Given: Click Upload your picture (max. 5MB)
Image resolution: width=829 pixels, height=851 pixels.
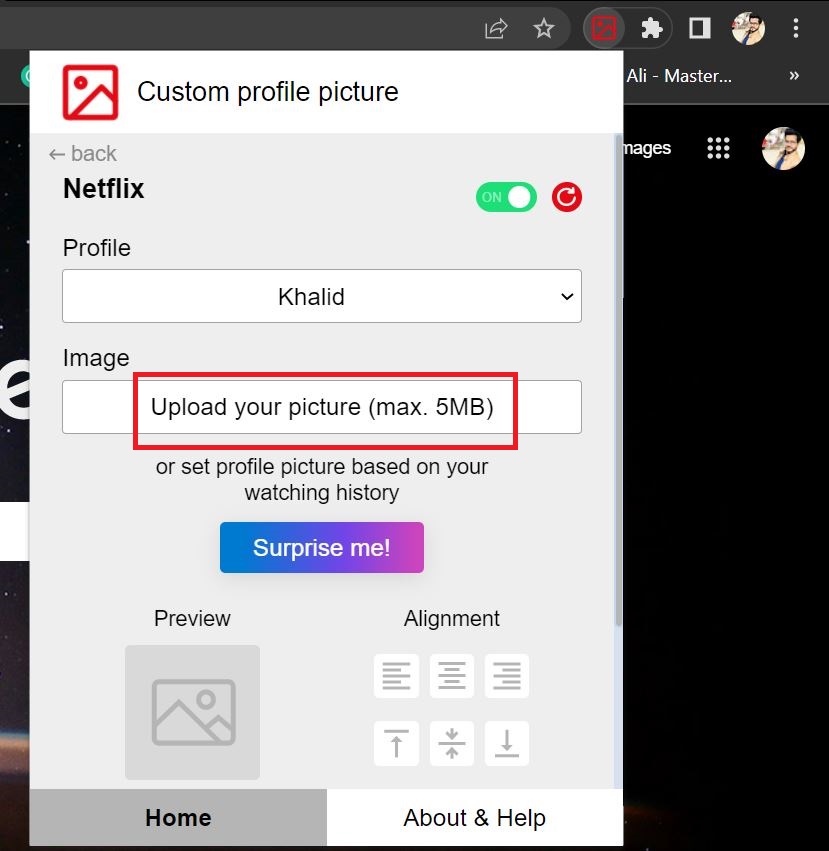Looking at the screenshot, I should tap(322, 407).
